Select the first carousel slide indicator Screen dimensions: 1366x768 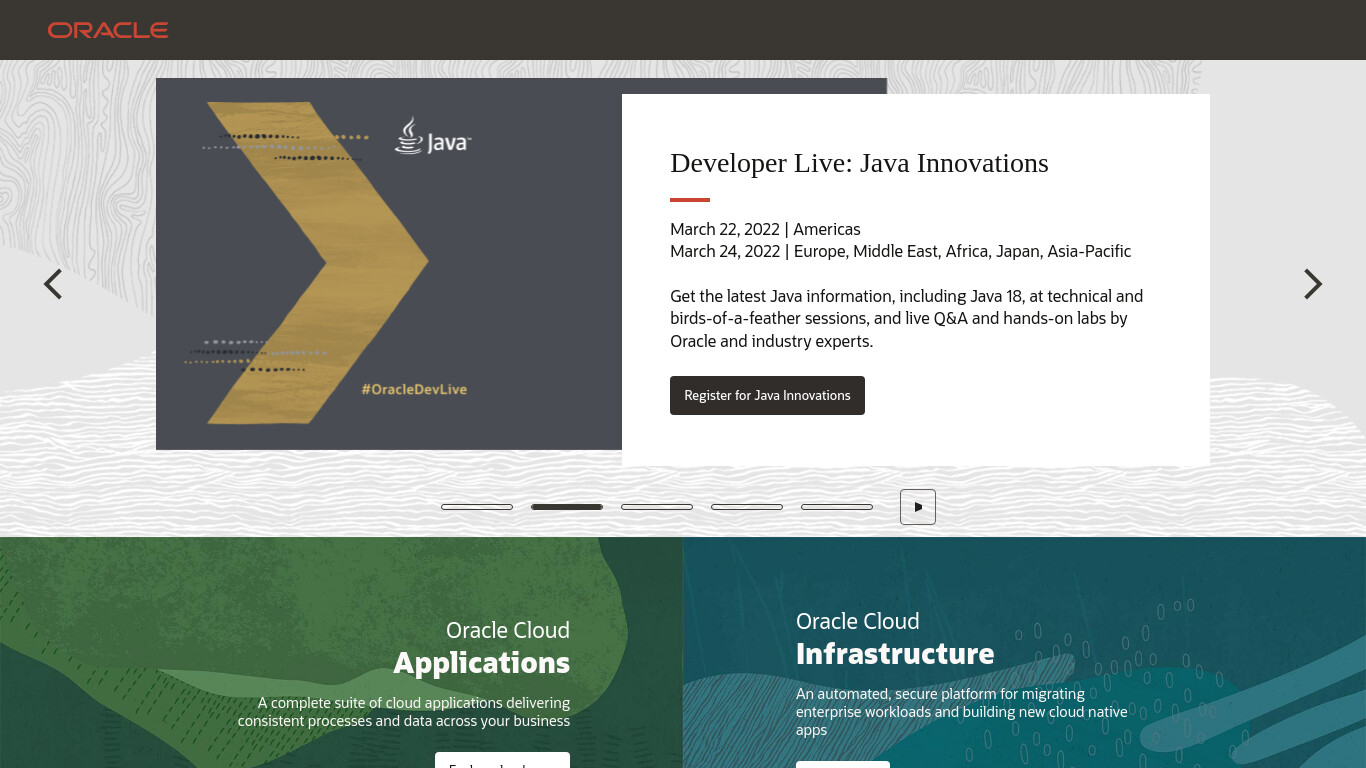point(477,507)
